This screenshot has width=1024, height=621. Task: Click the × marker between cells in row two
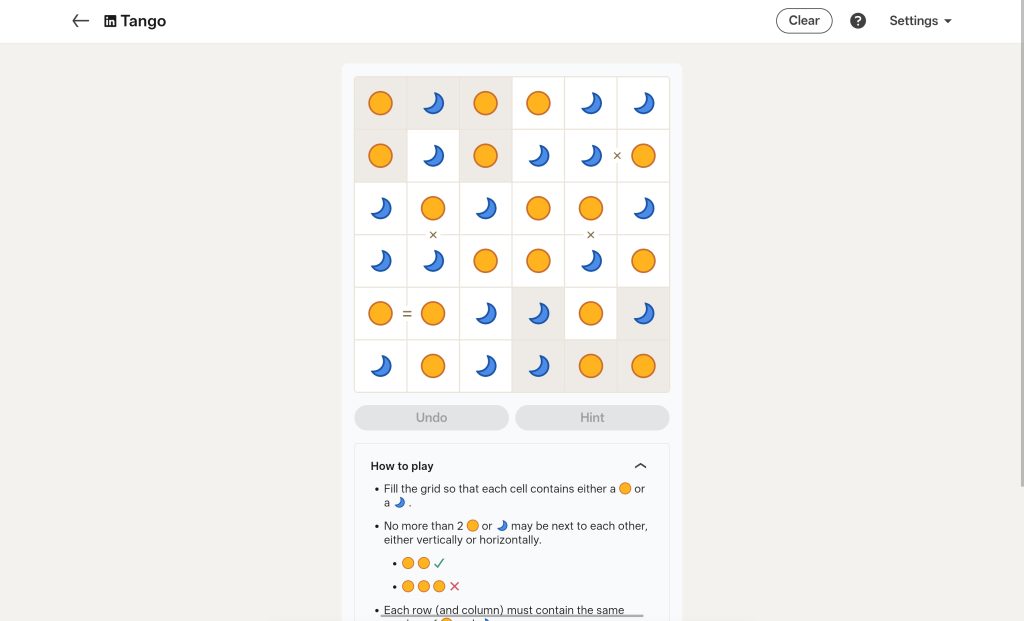(x=617, y=155)
